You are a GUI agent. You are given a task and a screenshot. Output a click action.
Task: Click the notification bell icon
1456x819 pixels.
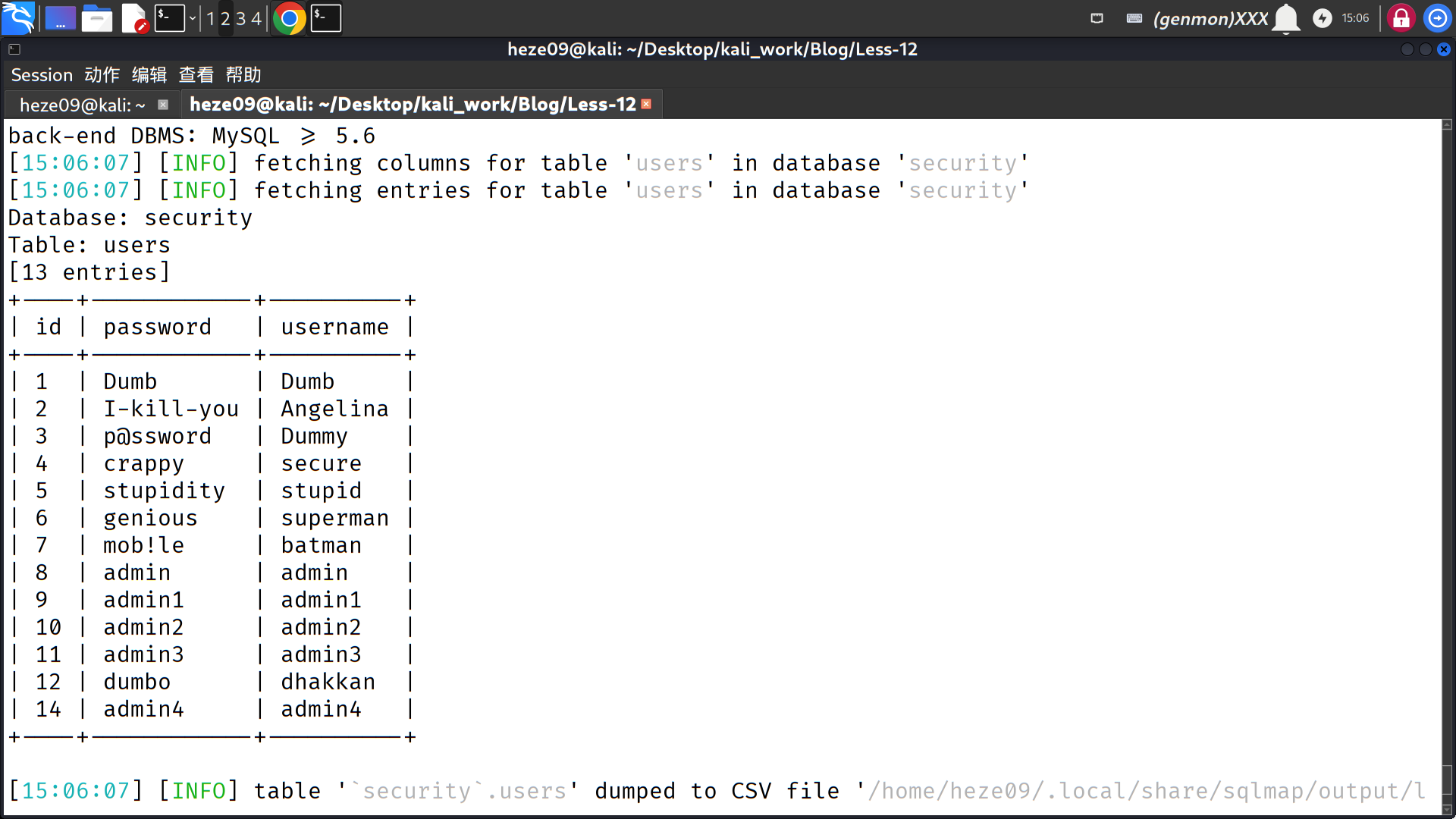pos(1286,18)
